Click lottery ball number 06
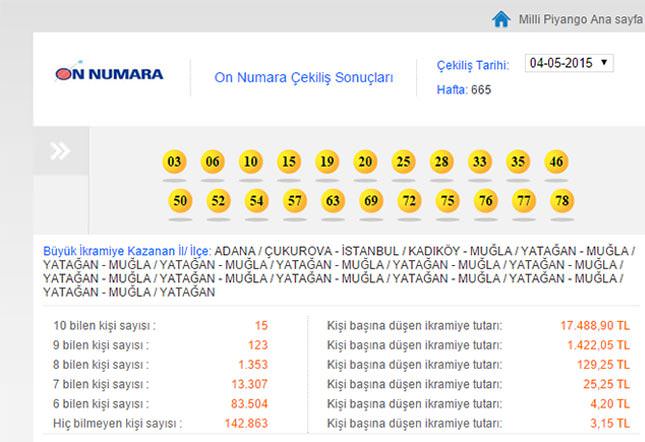 point(213,162)
